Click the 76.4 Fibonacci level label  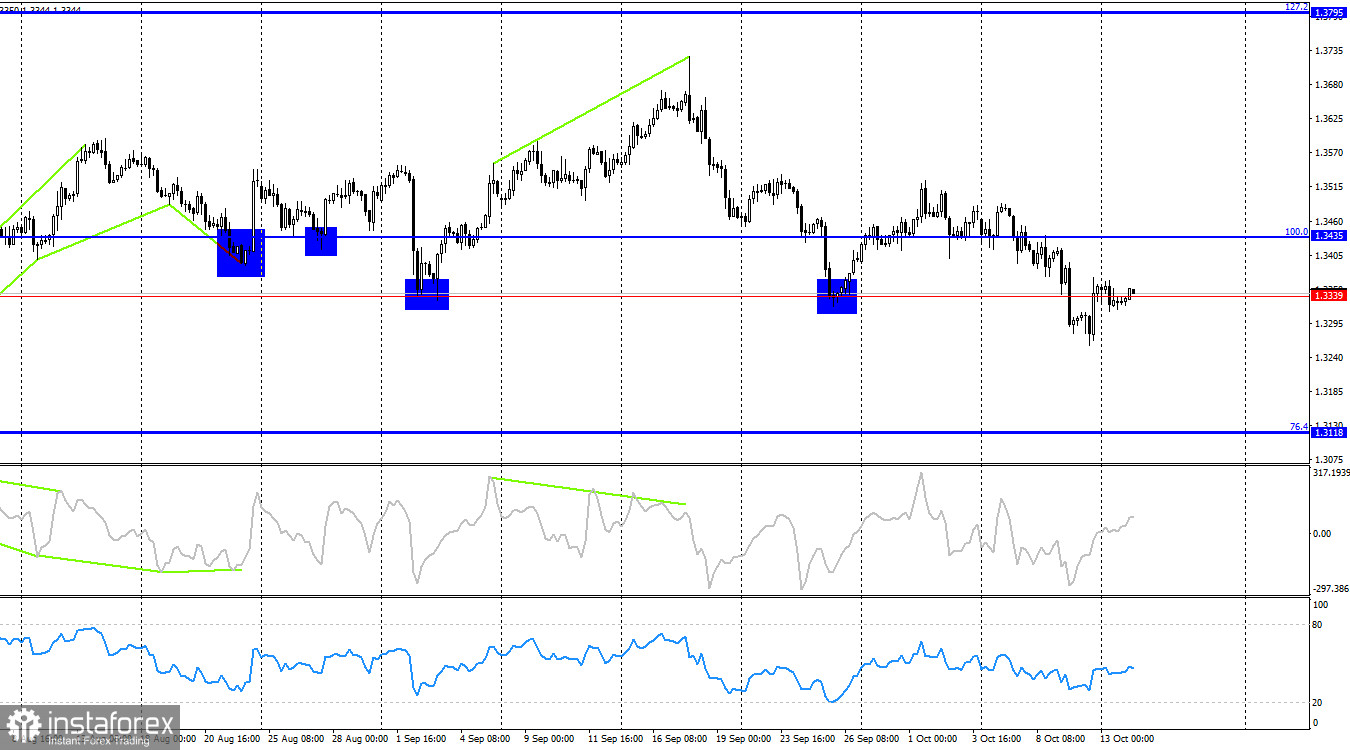pyautogui.click(x=1298, y=427)
